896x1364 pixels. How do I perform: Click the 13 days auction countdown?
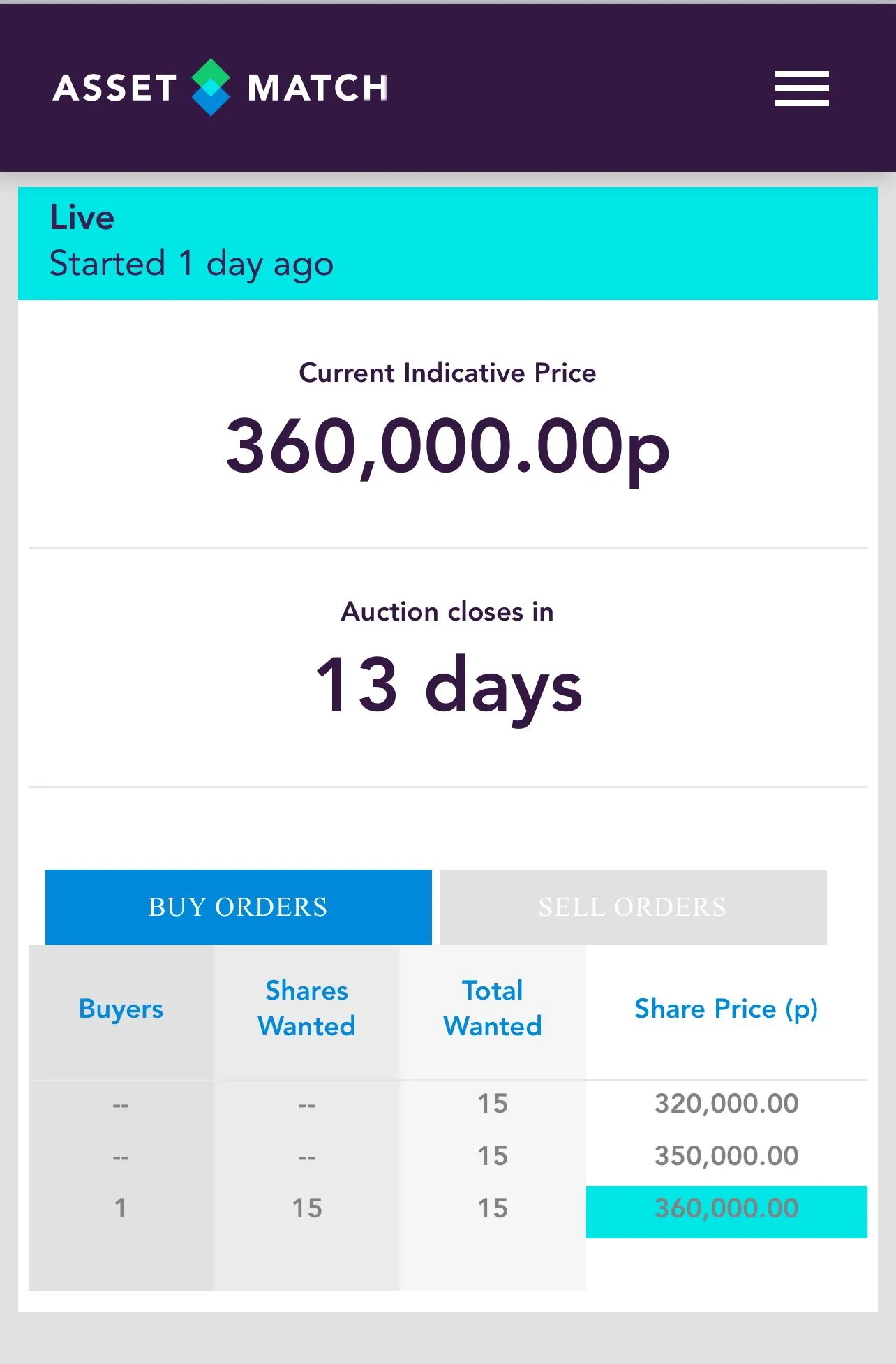pos(448,685)
